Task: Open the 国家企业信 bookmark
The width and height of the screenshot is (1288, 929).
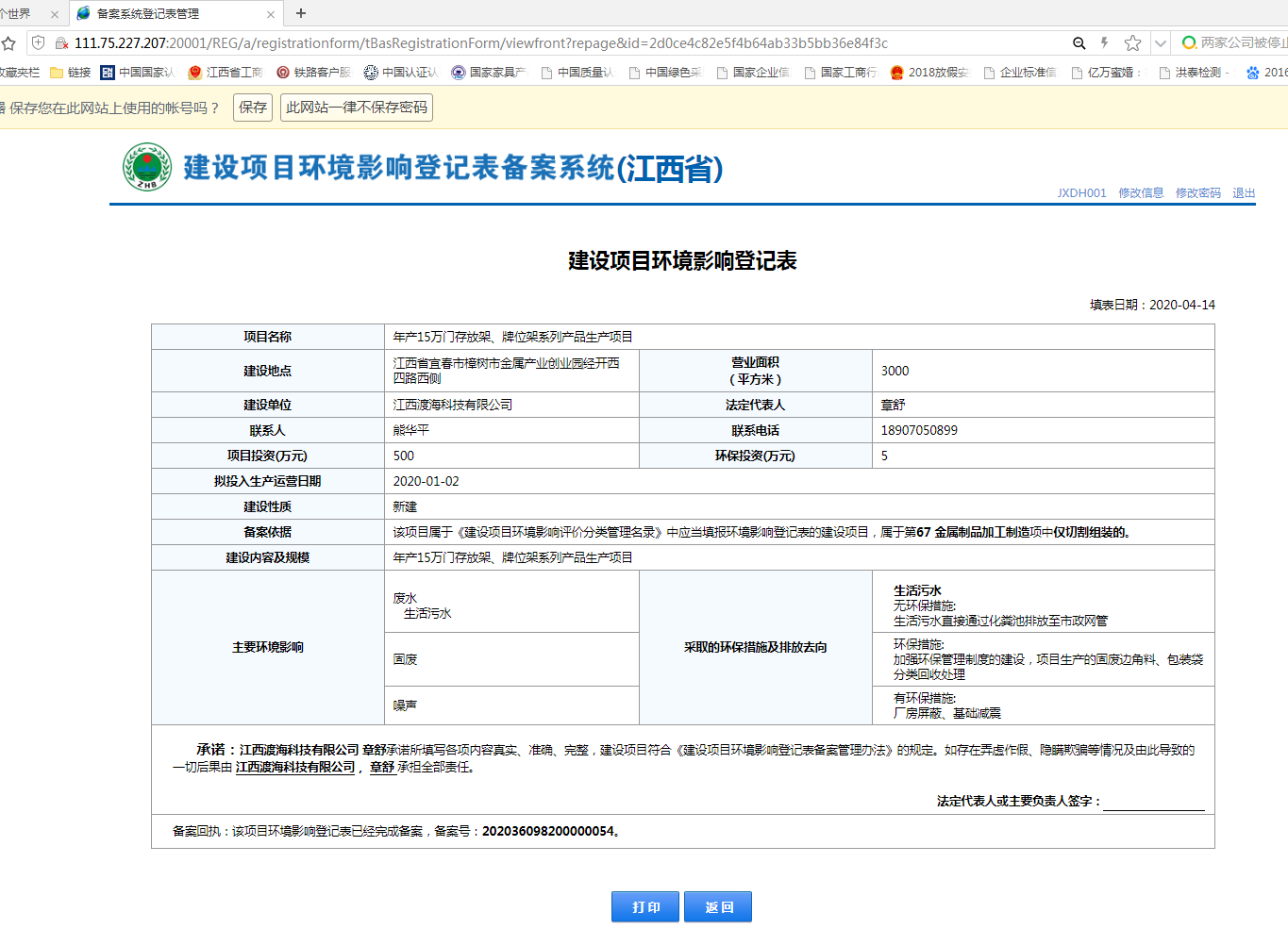Action: tap(753, 72)
